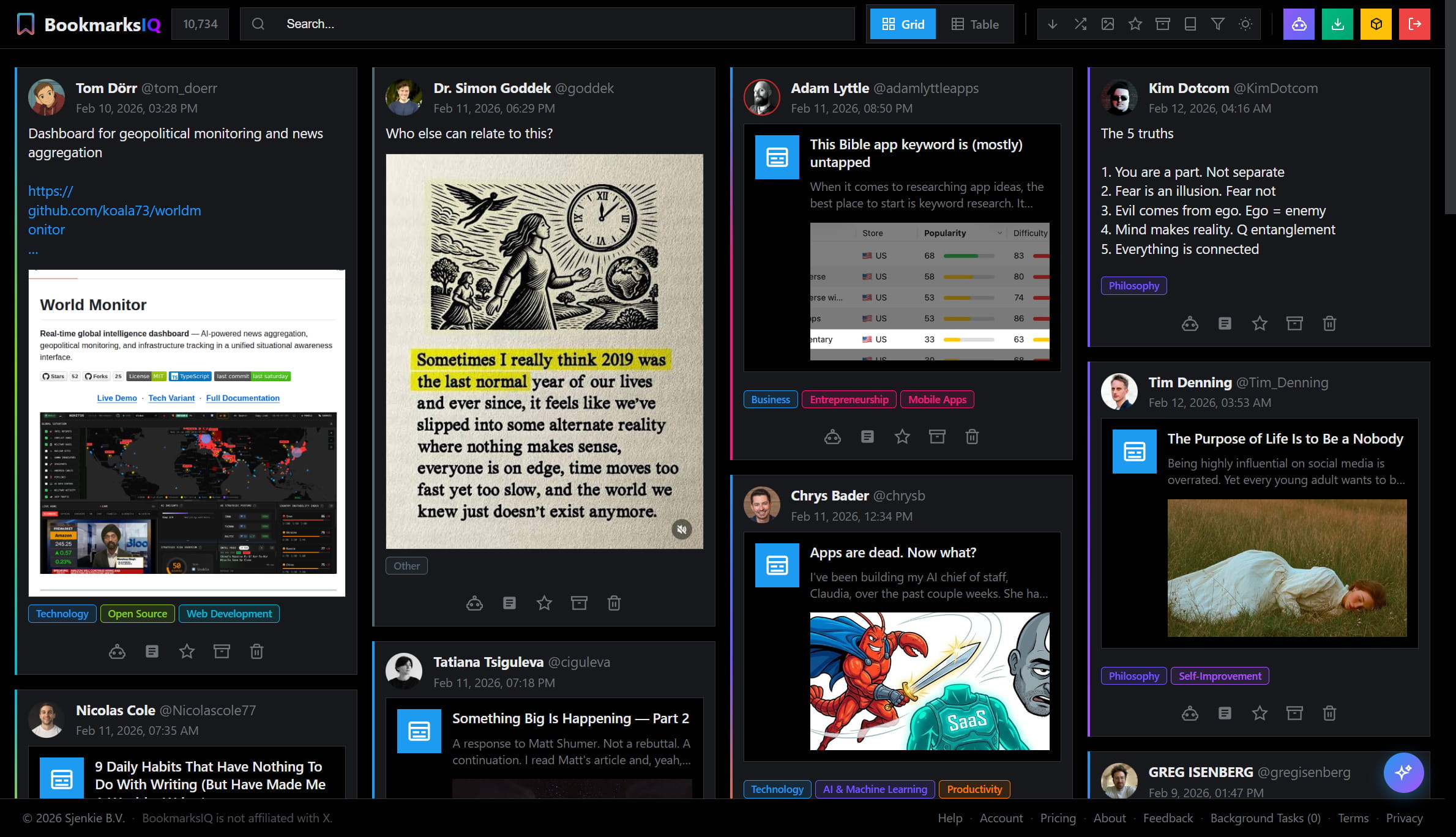Click the red logout button

click(1414, 24)
